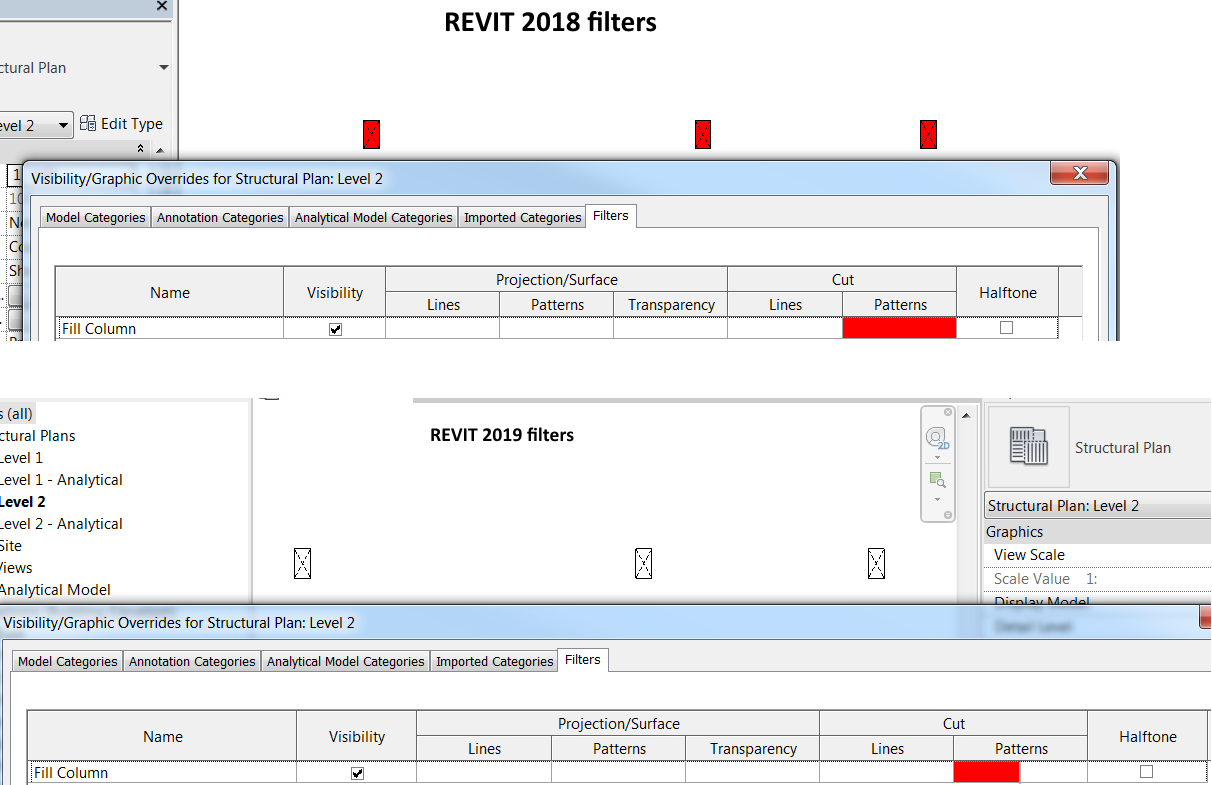Open navigation bar options circle at bottom
The image size is (1212, 785).
click(x=949, y=514)
